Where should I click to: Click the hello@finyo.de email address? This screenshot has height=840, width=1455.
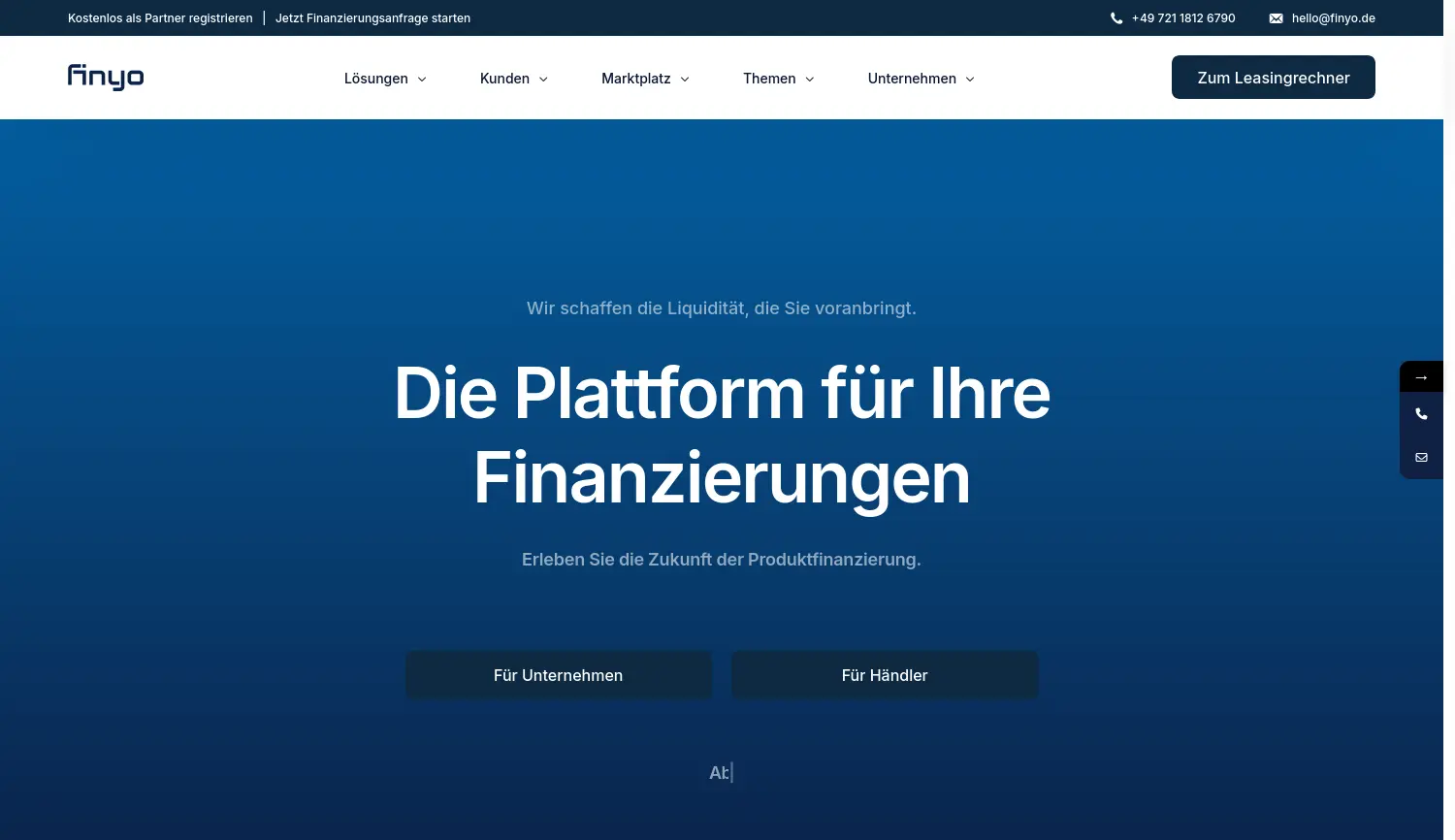coord(1333,18)
